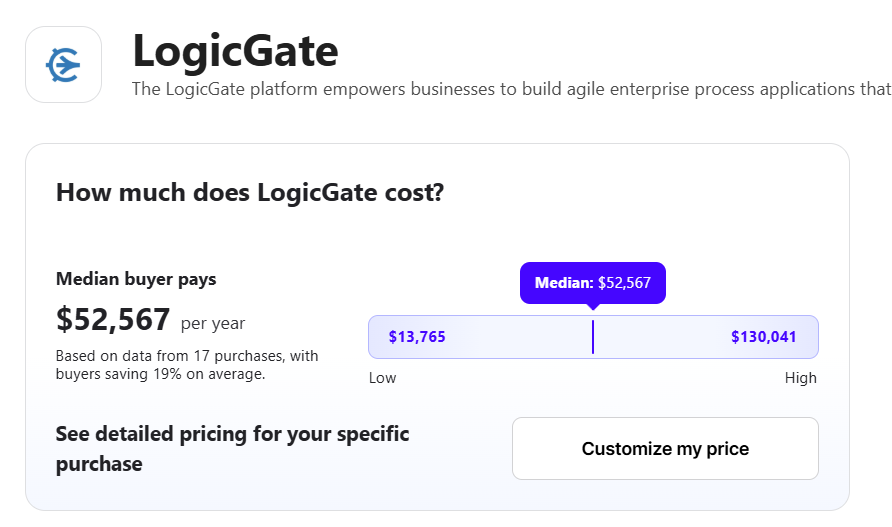Click the "Low" label under price bar
Image resolution: width=892 pixels, height=527 pixels.
pyautogui.click(x=383, y=378)
